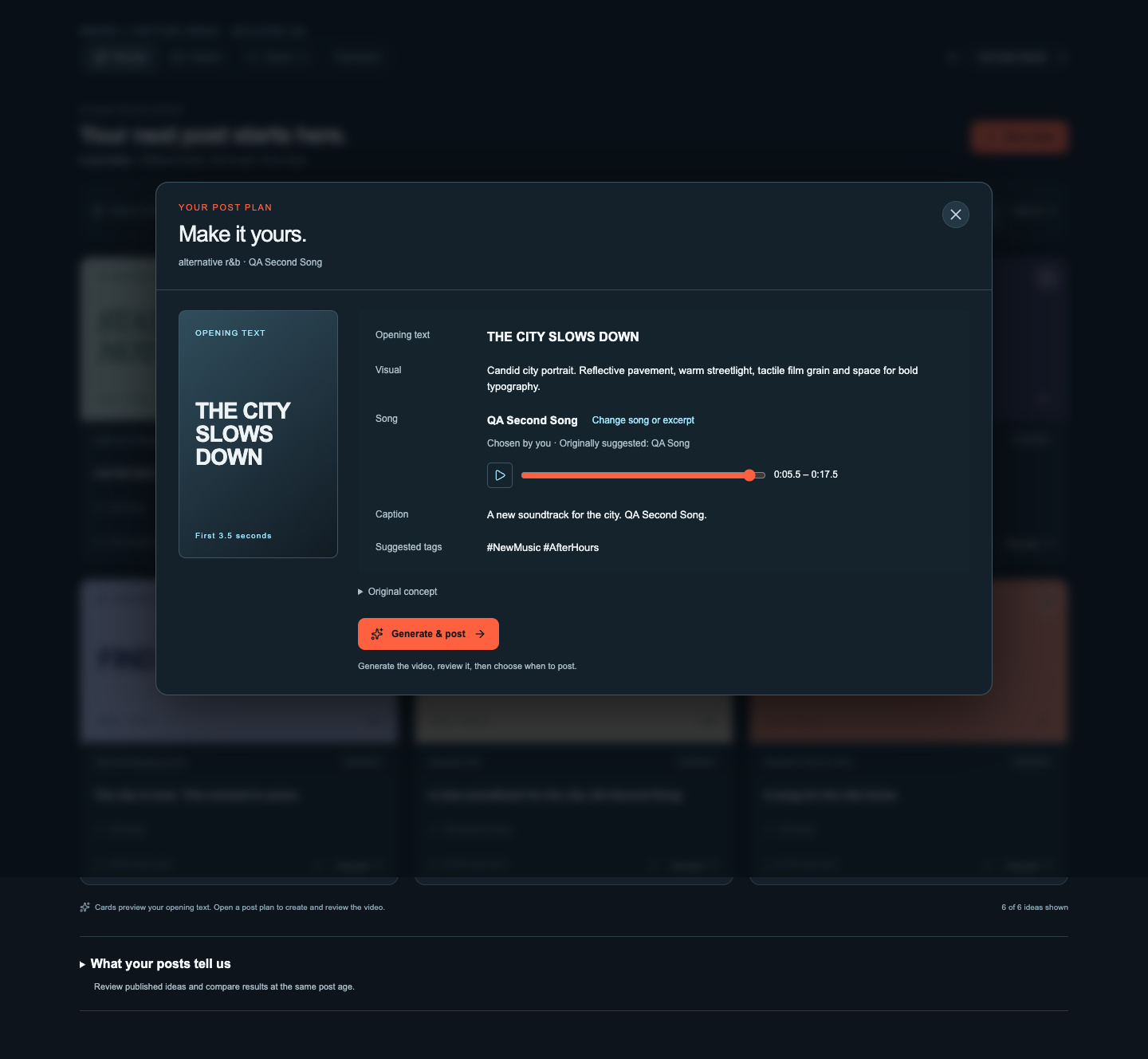Click alternative r&b · QA Second Song subtitle

tap(250, 262)
